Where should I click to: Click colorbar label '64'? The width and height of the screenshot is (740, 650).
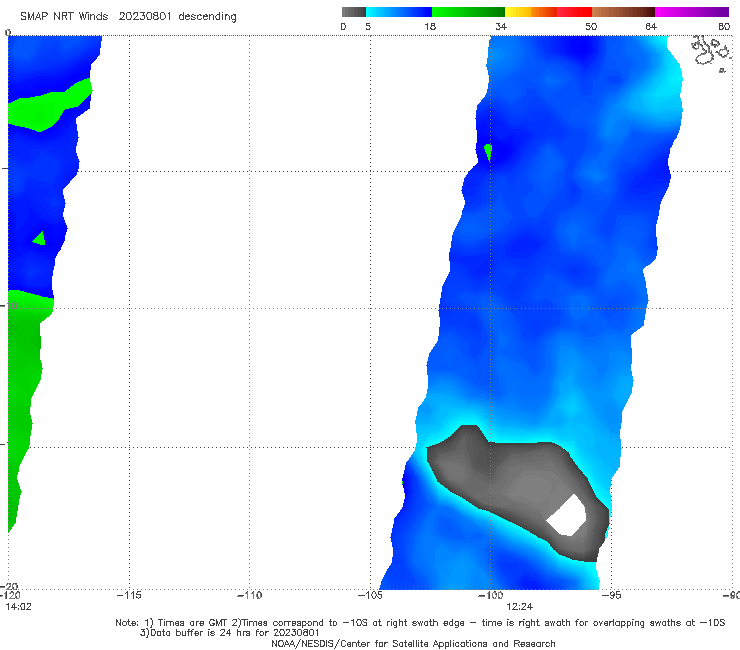pos(651,27)
